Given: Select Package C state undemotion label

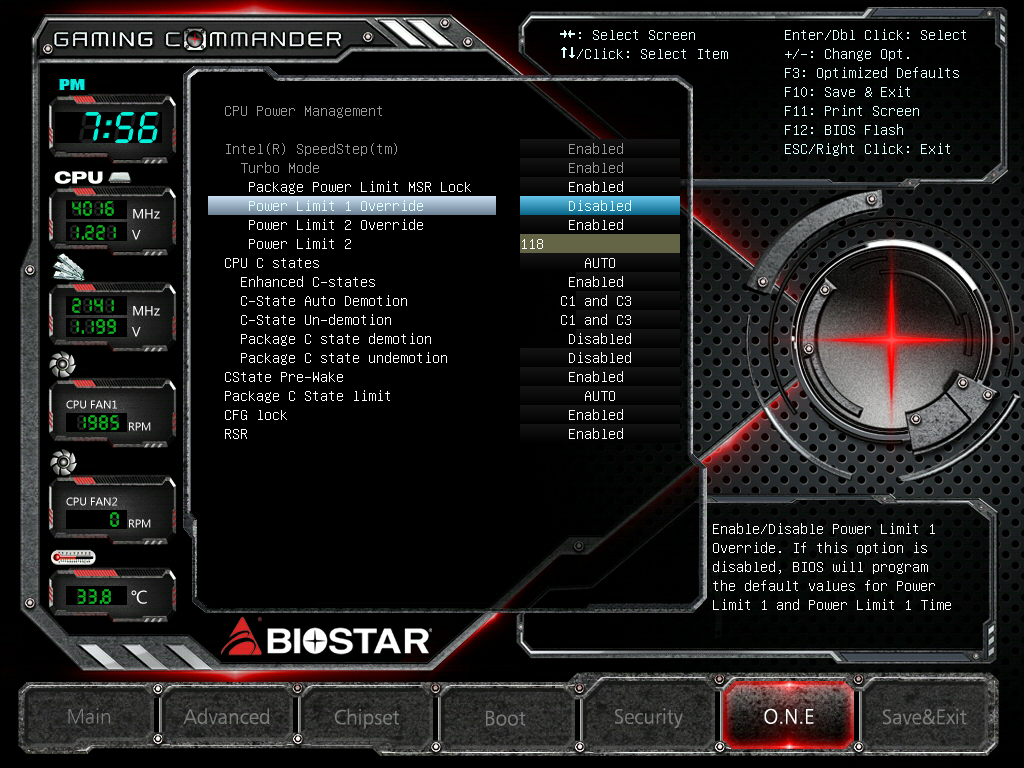Looking at the screenshot, I should (x=344, y=358).
